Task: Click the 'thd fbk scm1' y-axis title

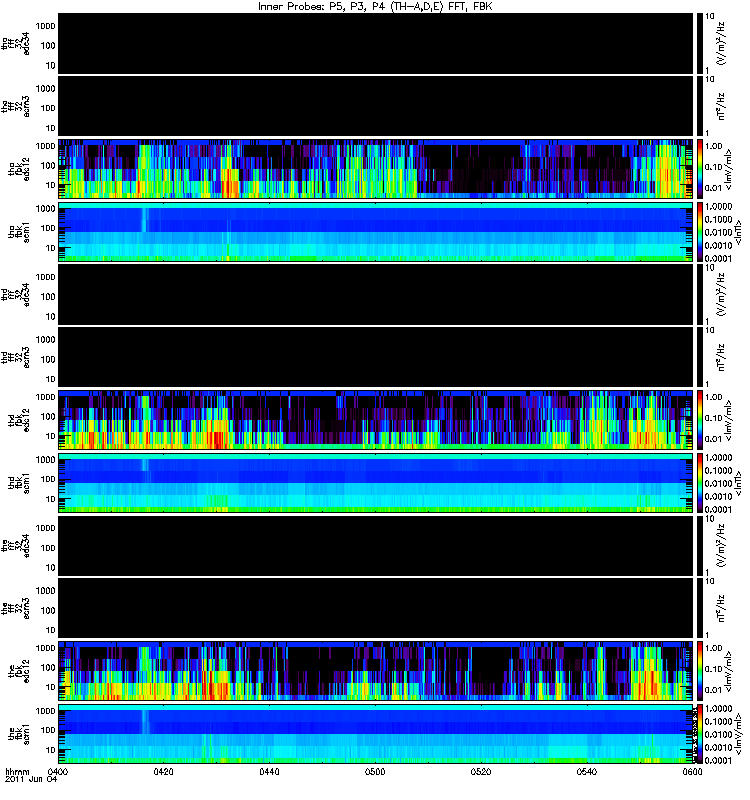Action: [19, 483]
